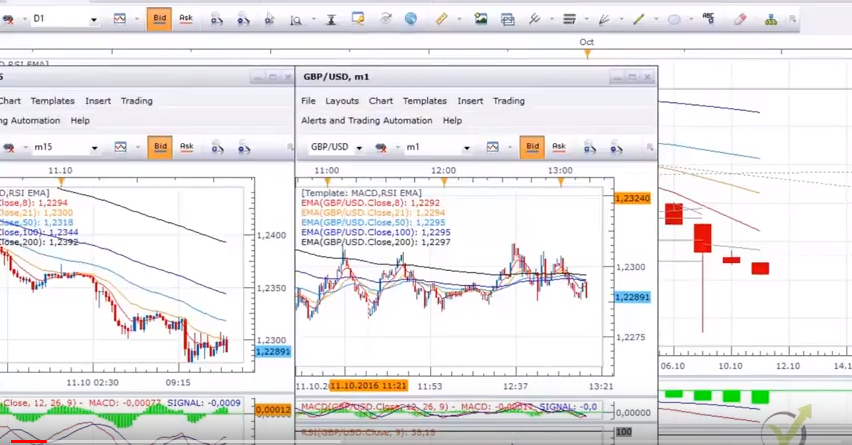Open Layouts menu in GBP/USD window
Screen dimensions: 852x445
(x=342, y=101)
